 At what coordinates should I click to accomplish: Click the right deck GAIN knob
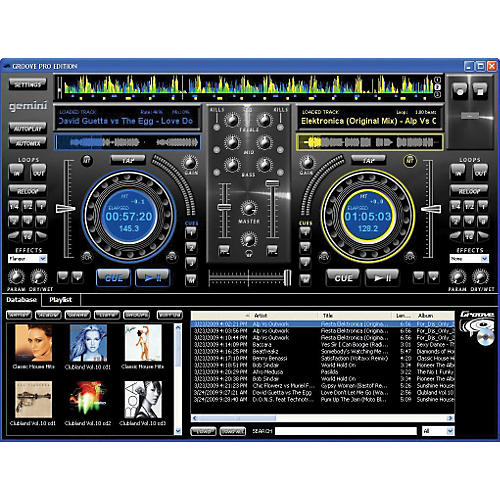pyautogui.click(x=307, y=163)
